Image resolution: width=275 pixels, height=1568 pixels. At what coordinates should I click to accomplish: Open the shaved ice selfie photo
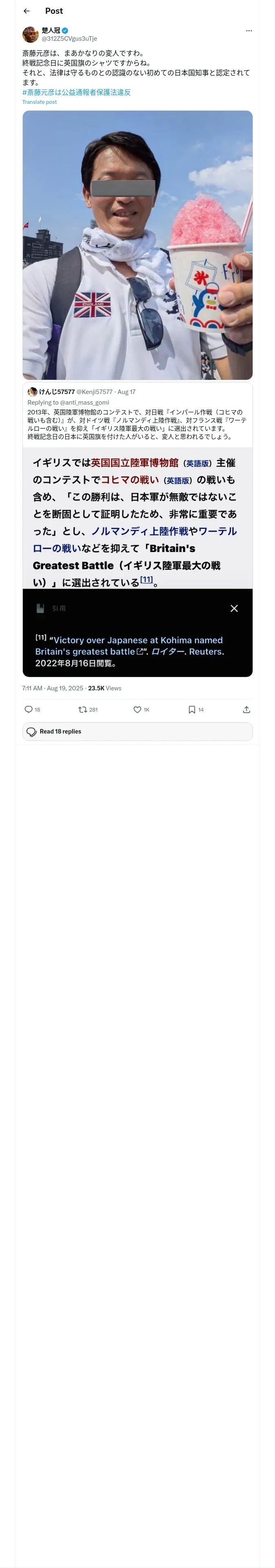click(x=137, y=245)
